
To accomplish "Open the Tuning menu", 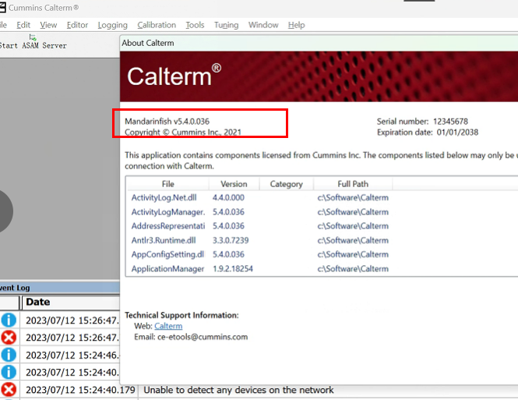I will [x=226, y=25].
